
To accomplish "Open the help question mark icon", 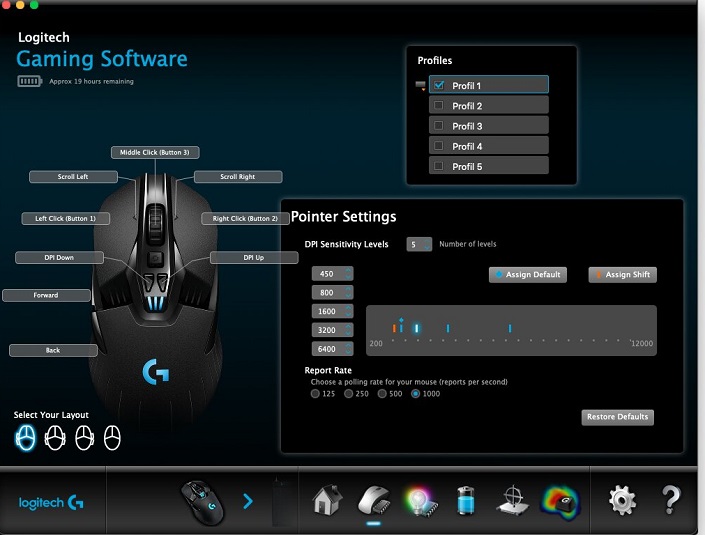I will click(x=671, y=500).
